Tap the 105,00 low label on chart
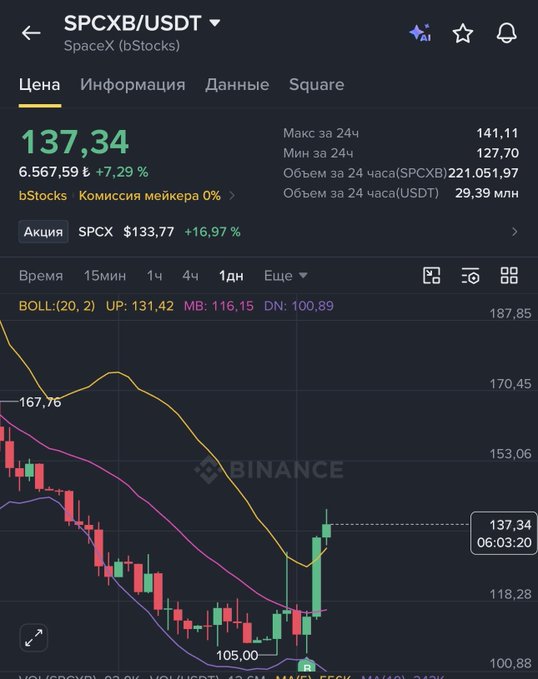Viewport: 538px width, 679px height. pos(237,655)
